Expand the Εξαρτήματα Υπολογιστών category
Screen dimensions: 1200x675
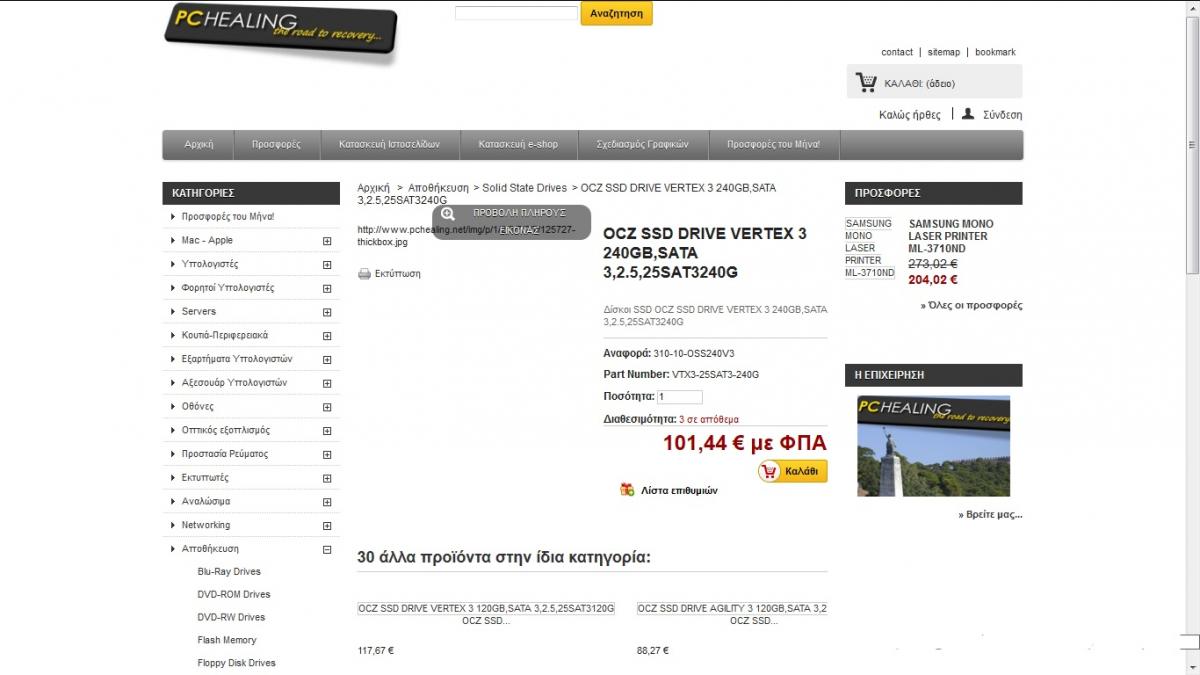tap(327, 360)
